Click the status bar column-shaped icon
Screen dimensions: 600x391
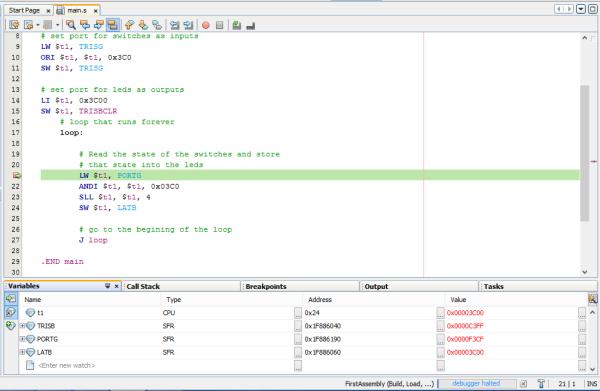[541, 383]
